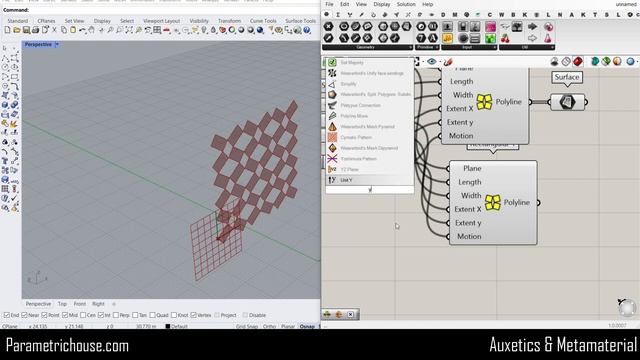The height and width of the screenshot is (360, 640).
Task: Click the Open folder icon in Rhino toolbar
Action: pos(16,30)
